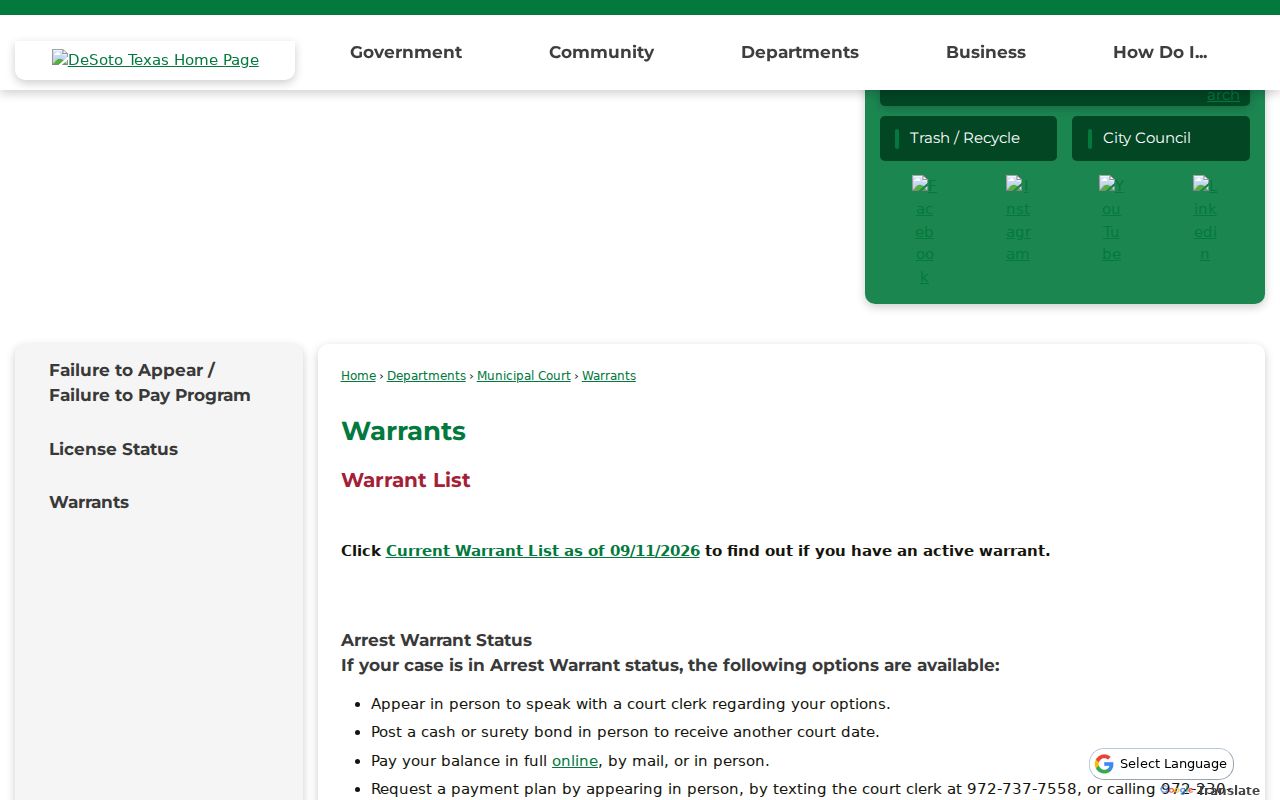Image resolution: width=1280 pixels, height=800 pixels.
Task: Open the YouTube social icon link
Action: pyautogui.click(x=1111, y=220)
